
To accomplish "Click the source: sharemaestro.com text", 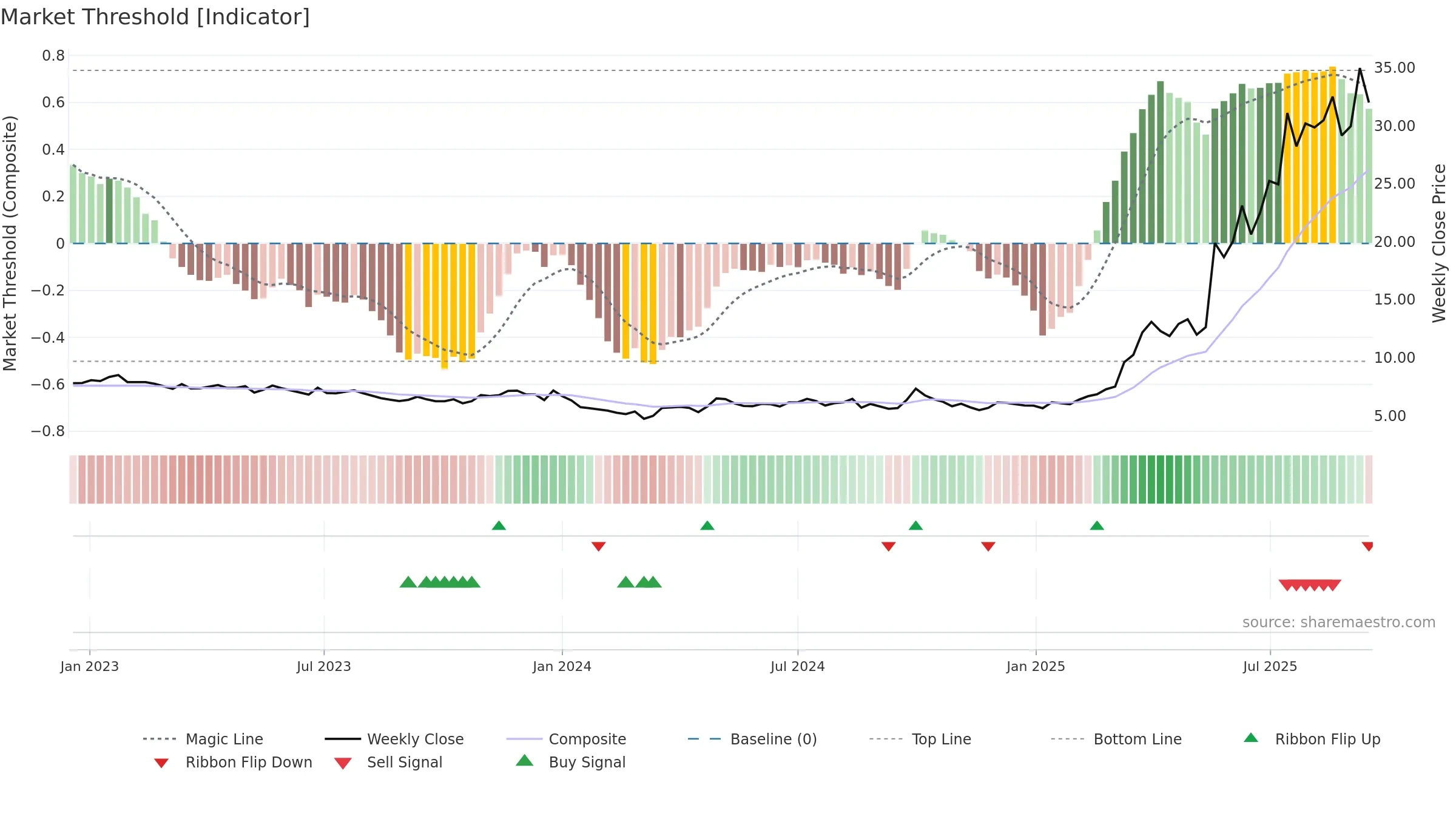I will click(1339, 622).
